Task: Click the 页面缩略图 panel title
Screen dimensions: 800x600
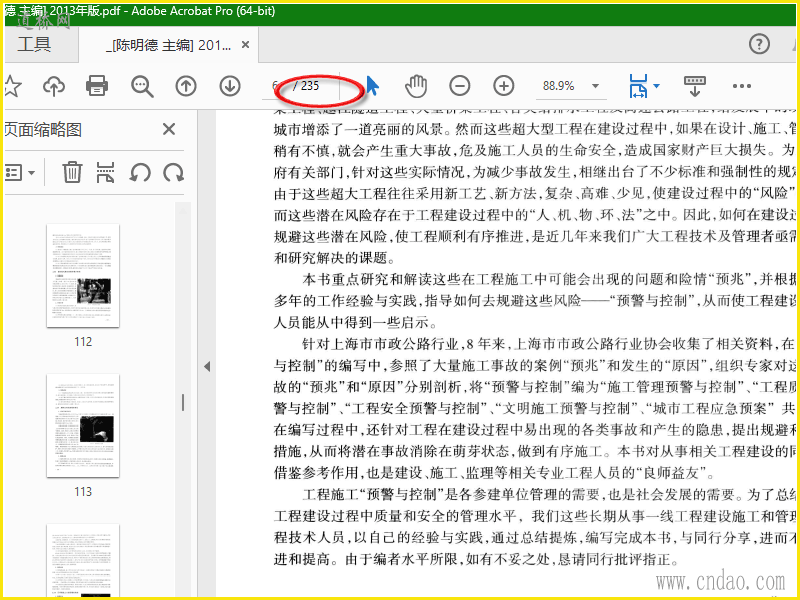Action: pos(43,129)
